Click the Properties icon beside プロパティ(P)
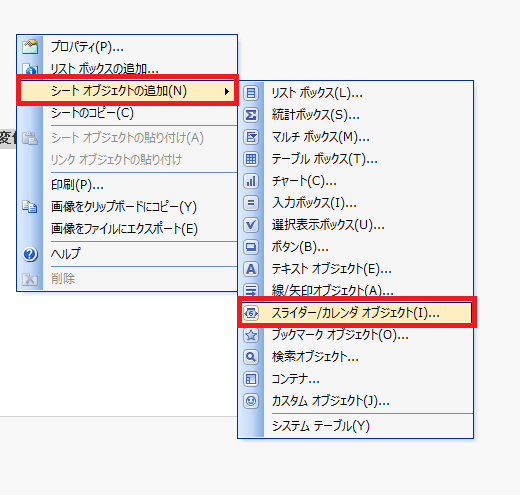Image resolution: width=520 pixels, height=495 pixels. click(x=30, y=47)
